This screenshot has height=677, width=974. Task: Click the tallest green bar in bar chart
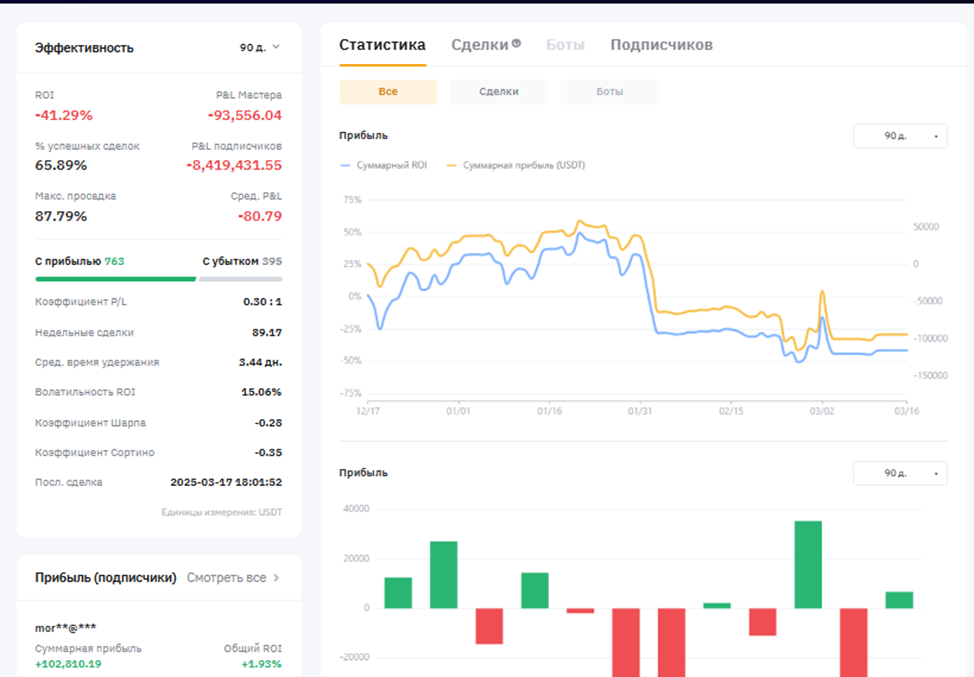[808, 564]
